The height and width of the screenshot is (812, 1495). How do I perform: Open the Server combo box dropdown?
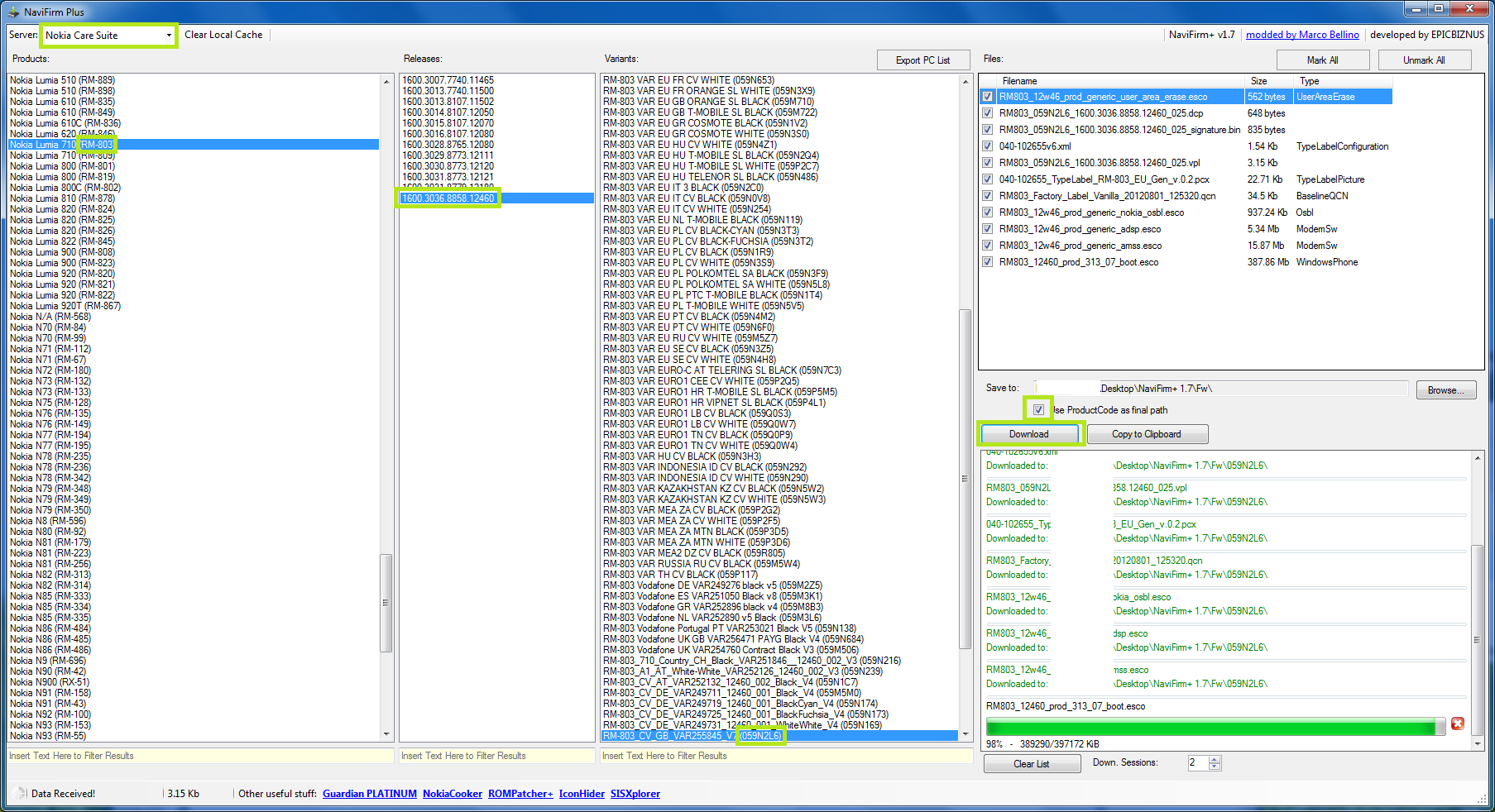tap(169, 36)
